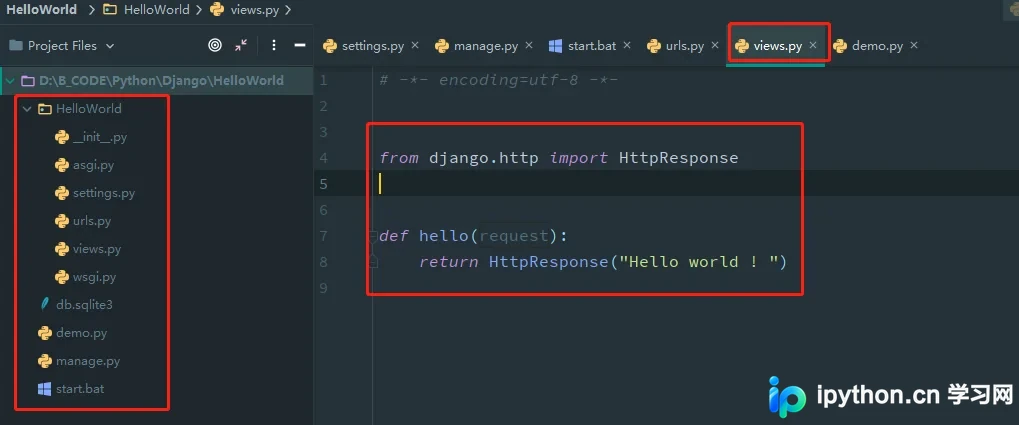Click the views.py breadcrumb
The image size is (1019, 425).
click(246, 9)
